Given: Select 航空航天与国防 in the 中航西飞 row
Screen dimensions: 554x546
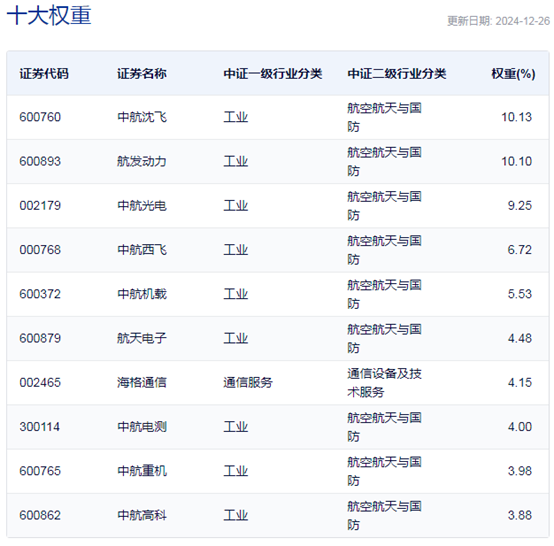Looking at the screenshot, I should tap(384, 249).
